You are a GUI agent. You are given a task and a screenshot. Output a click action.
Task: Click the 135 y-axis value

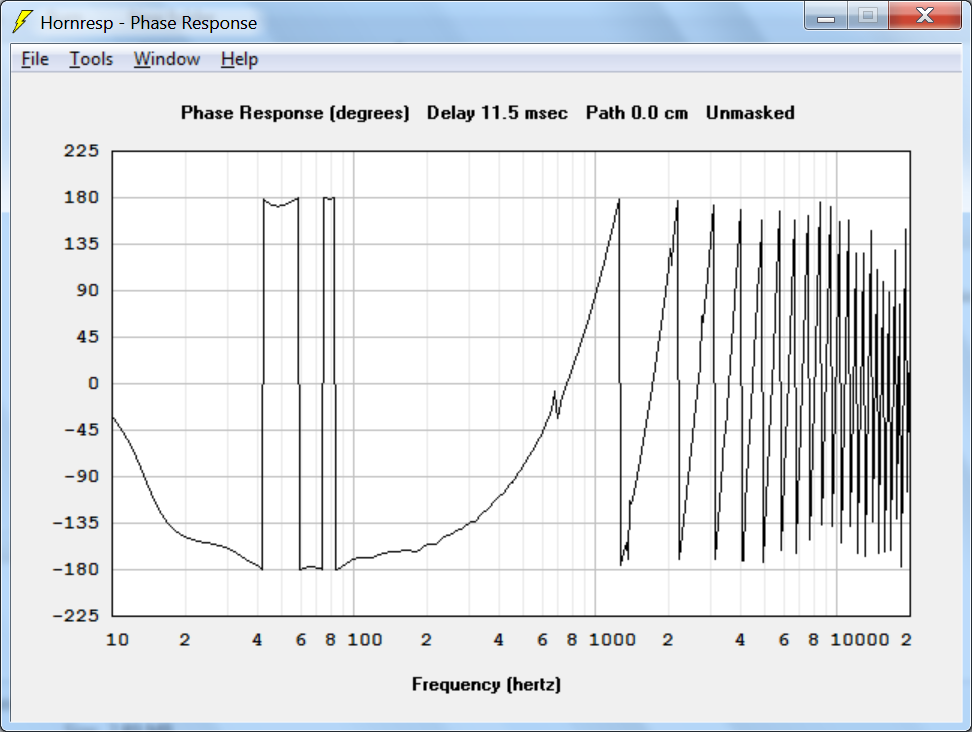click(x=81, y=244)
